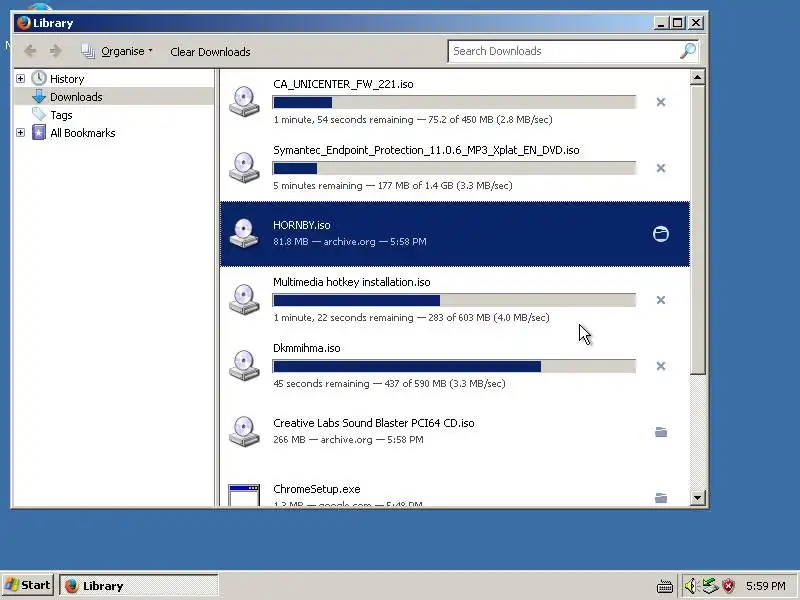Open containing folder for Creative Labs Sound Blaster
Viewport: 800px width, 600px height.
(661, 432)
